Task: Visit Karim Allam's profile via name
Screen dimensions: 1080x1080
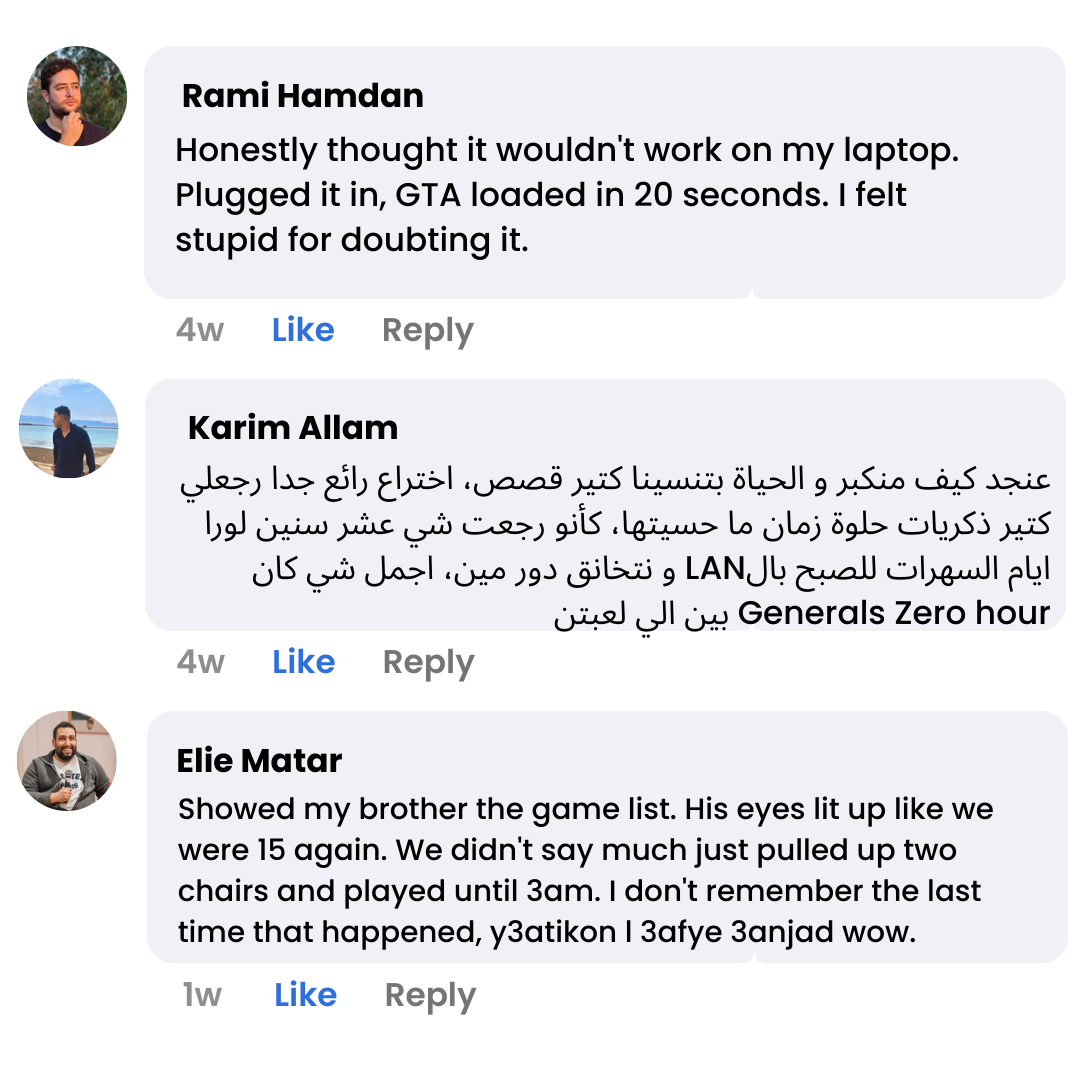Action: pyautogui.click(x=292, y=428)
